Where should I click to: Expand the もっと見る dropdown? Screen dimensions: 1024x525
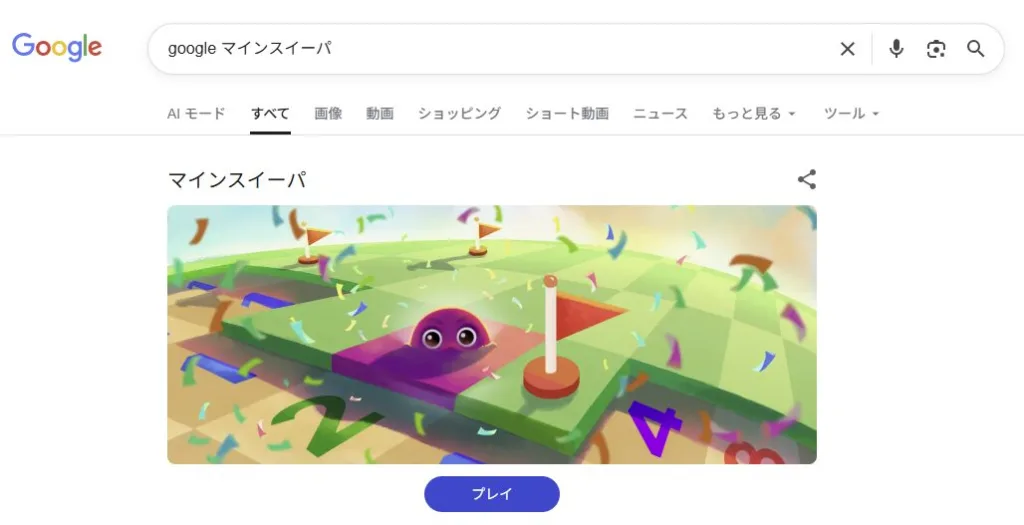coord(754,114)
